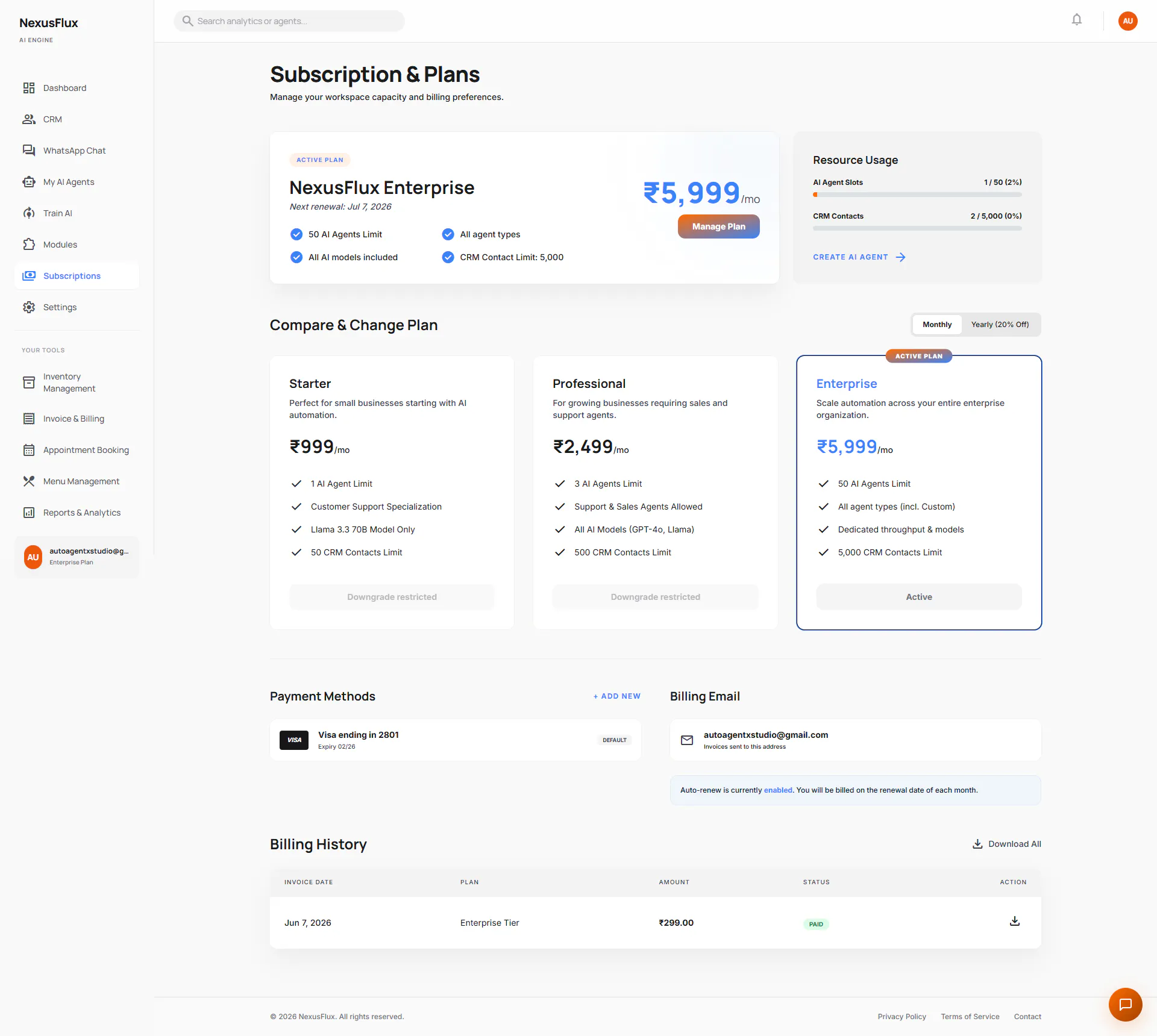The image size is (1157, 1036).
Task: Focus the Search analytics or agents field
Action: tap(289, 21)
